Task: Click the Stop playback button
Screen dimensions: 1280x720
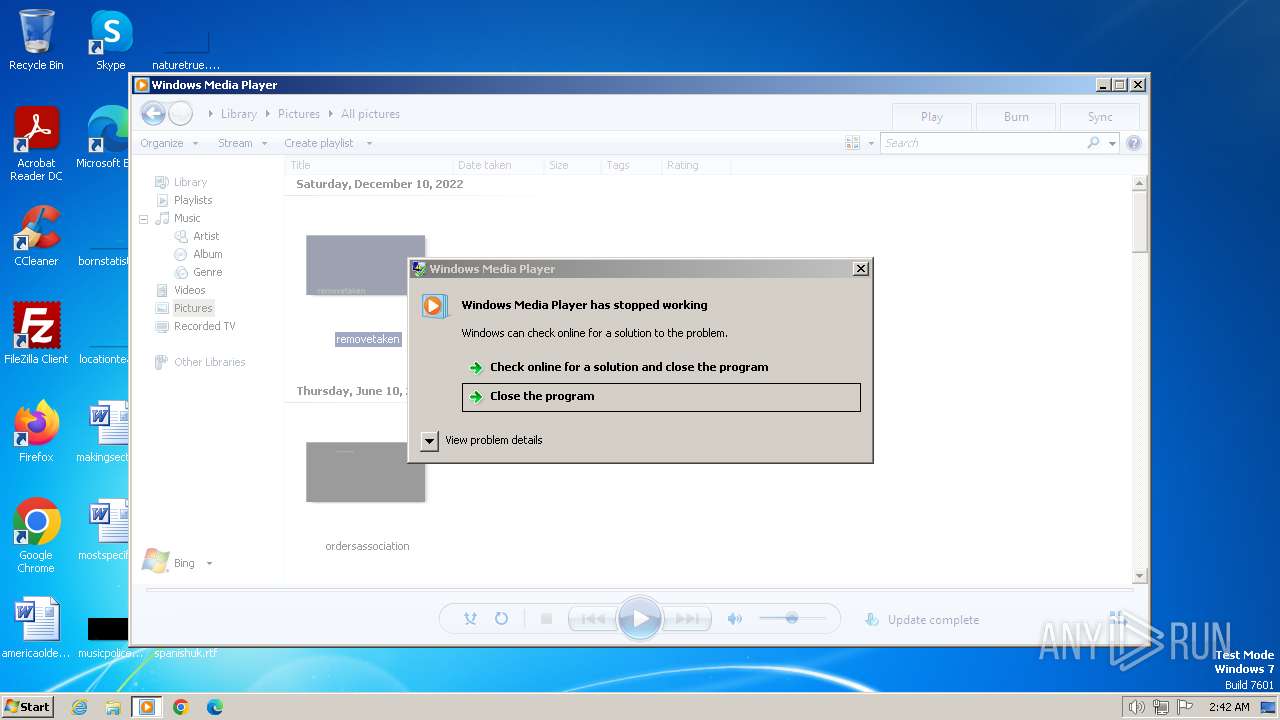Action: [546, 619]
